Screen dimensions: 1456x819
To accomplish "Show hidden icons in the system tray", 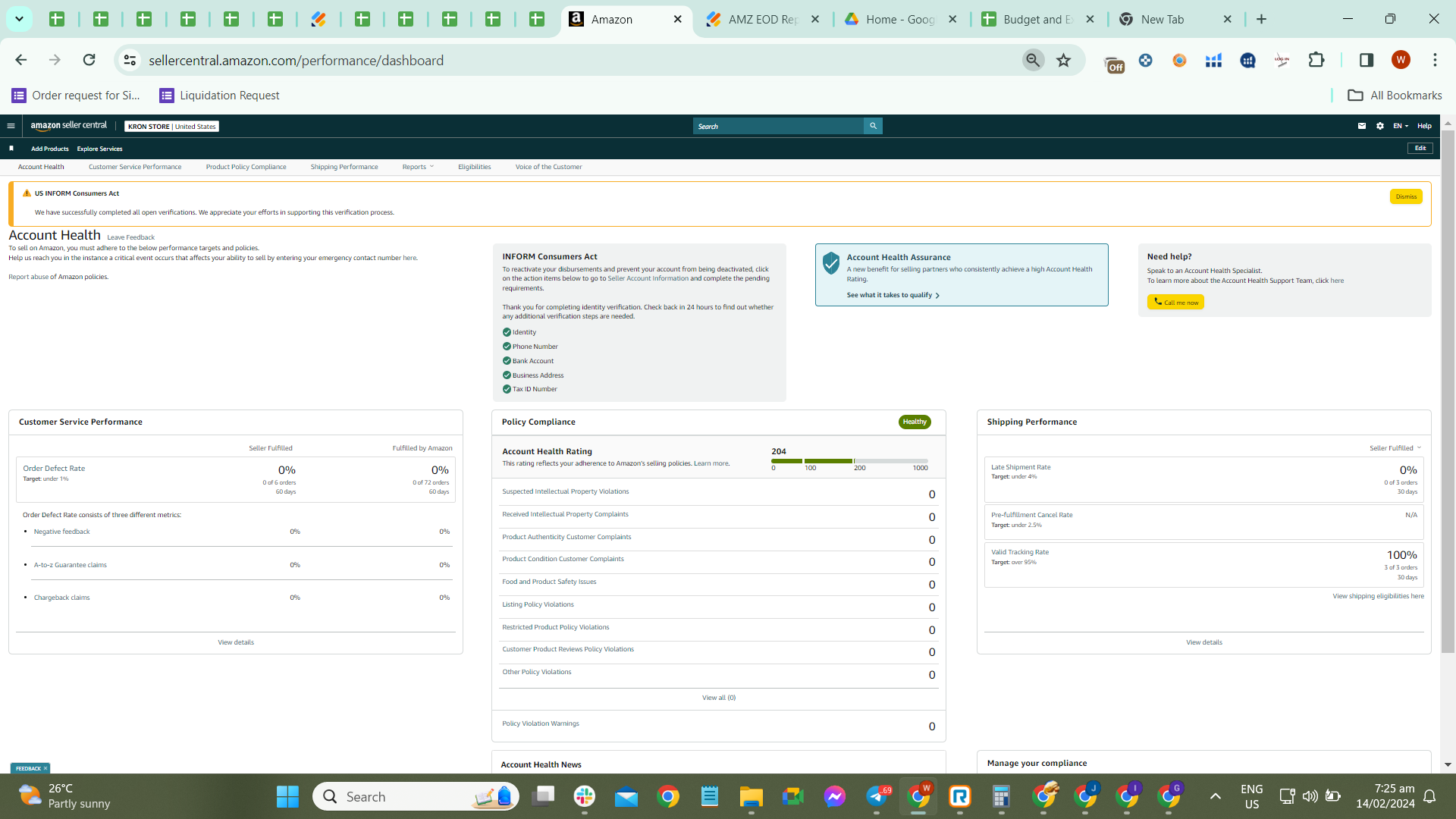I will click(1215, 796).
